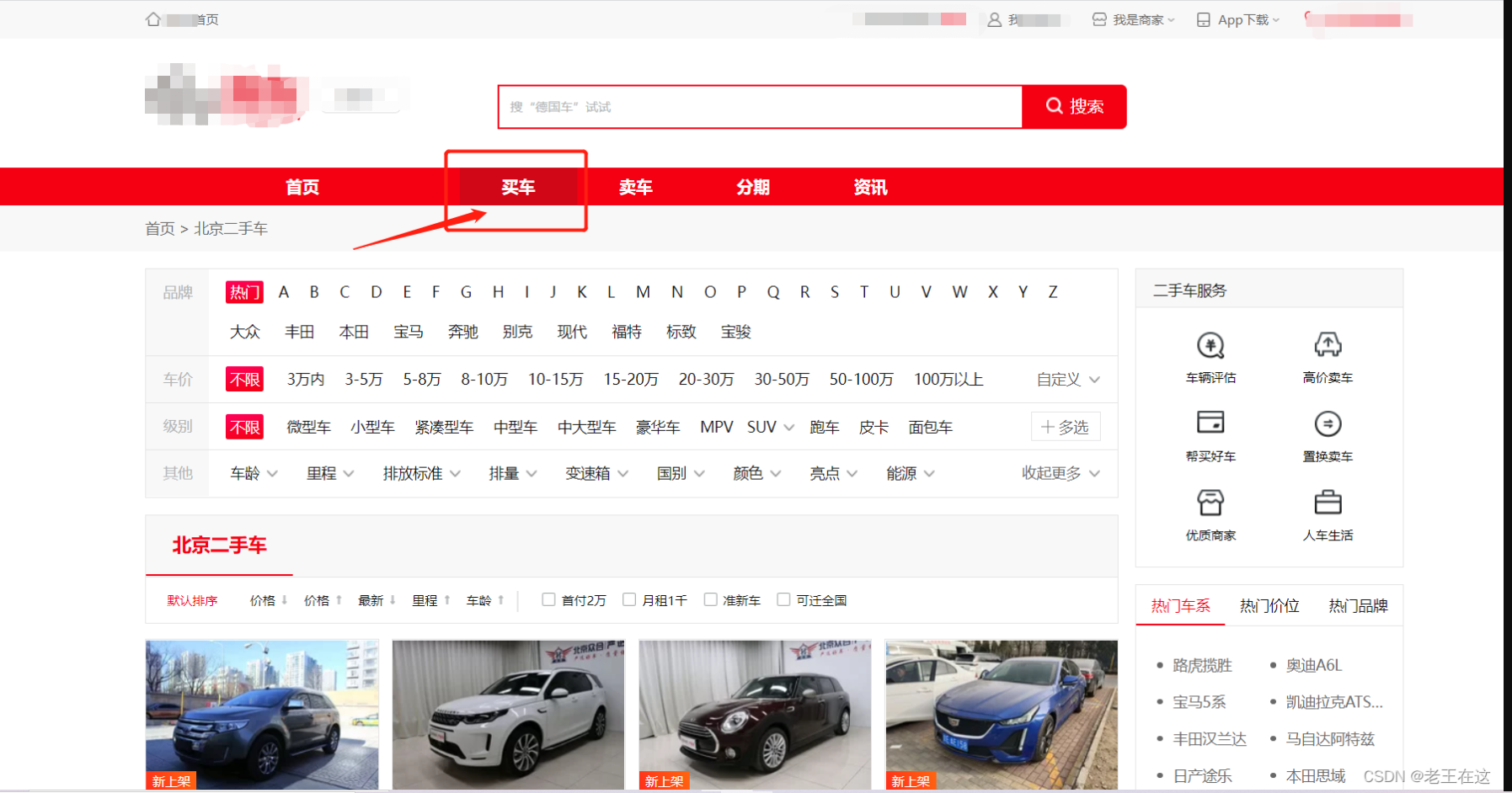Screen dimensions: 1512x793
Task: Select 卖车 in navigation bar
Action: 636,187
